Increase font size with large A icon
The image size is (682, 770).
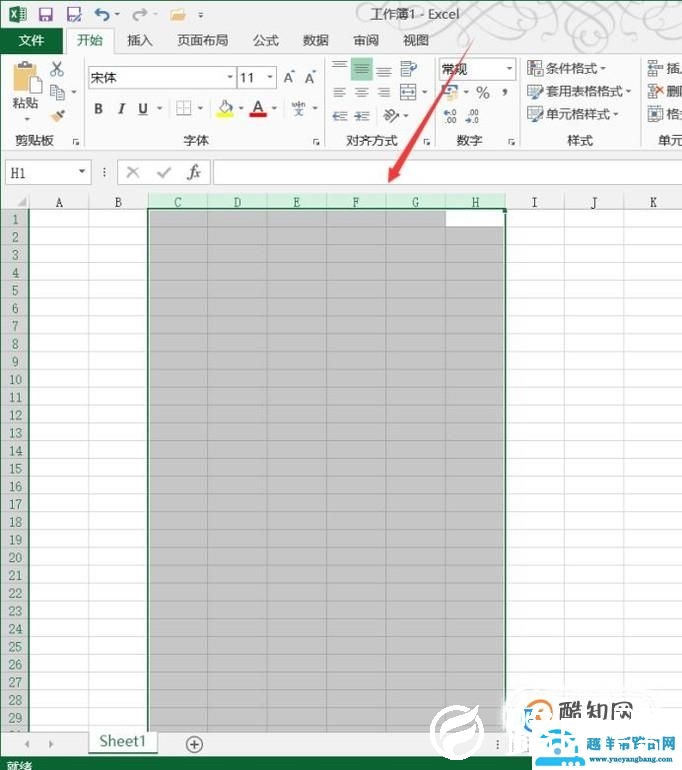(x=289, y=77)
